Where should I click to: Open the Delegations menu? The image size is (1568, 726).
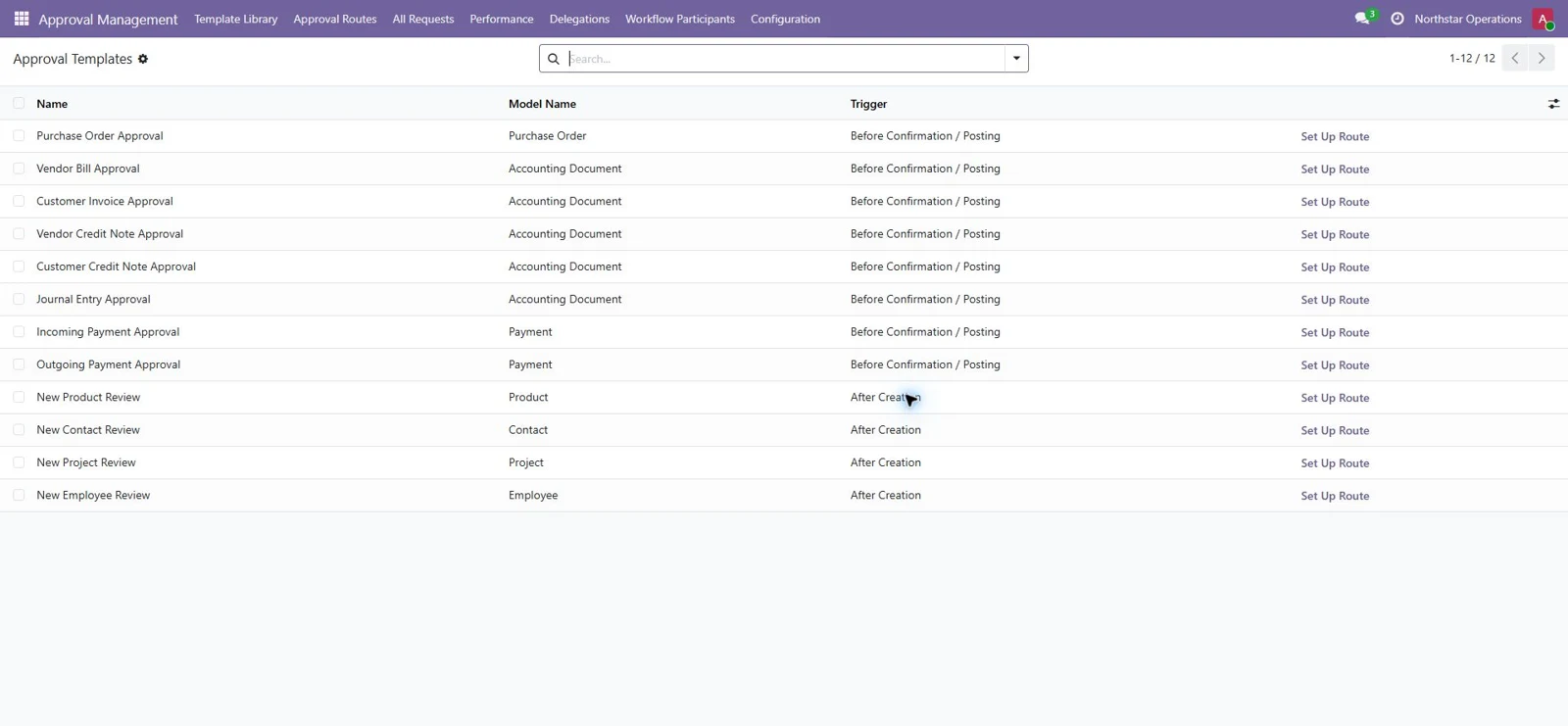click(579, 19)
